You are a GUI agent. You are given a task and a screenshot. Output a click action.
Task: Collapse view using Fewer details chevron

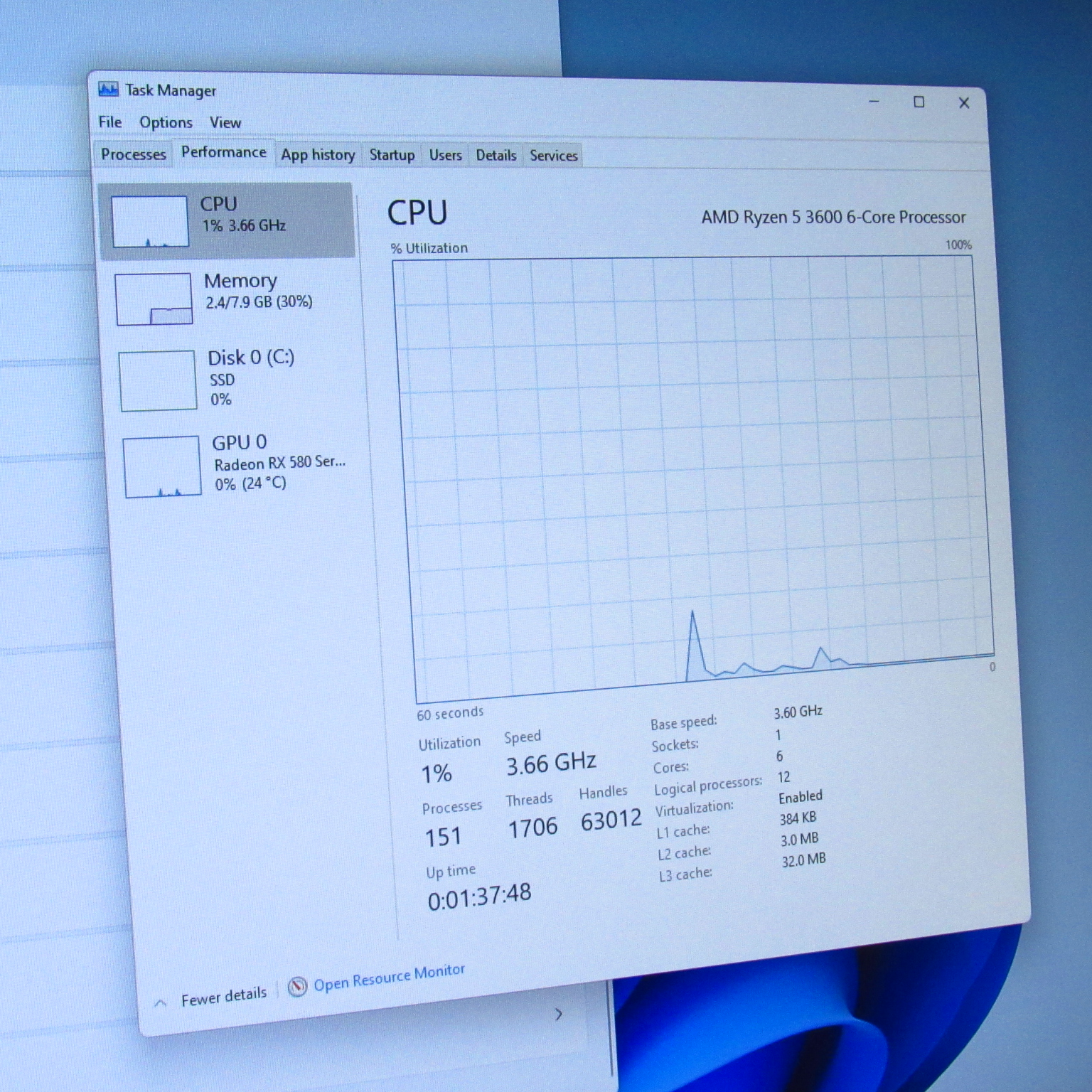161,1003
